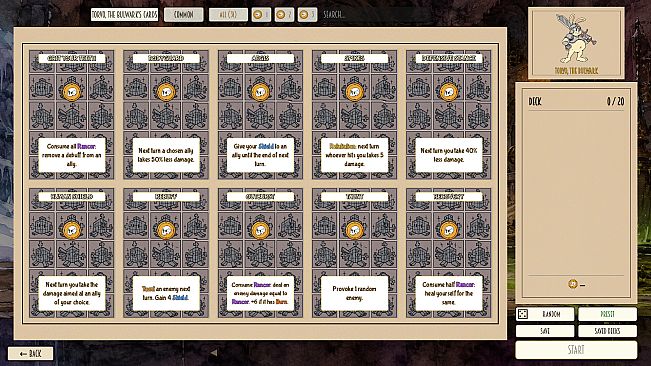This screenshot has width=651, height=366.
Task: Select the Torvi, the Bulwark's Cards tab
Action: click(x=125, y=15)
